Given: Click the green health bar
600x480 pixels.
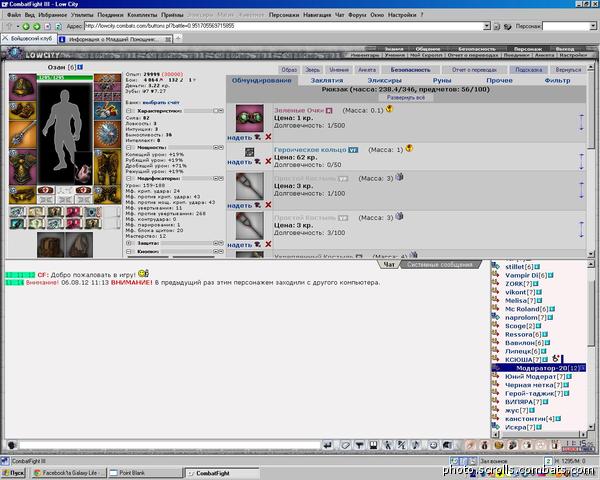Looking at the screenshot, I should pyautogui.click(x=65, y=78).
